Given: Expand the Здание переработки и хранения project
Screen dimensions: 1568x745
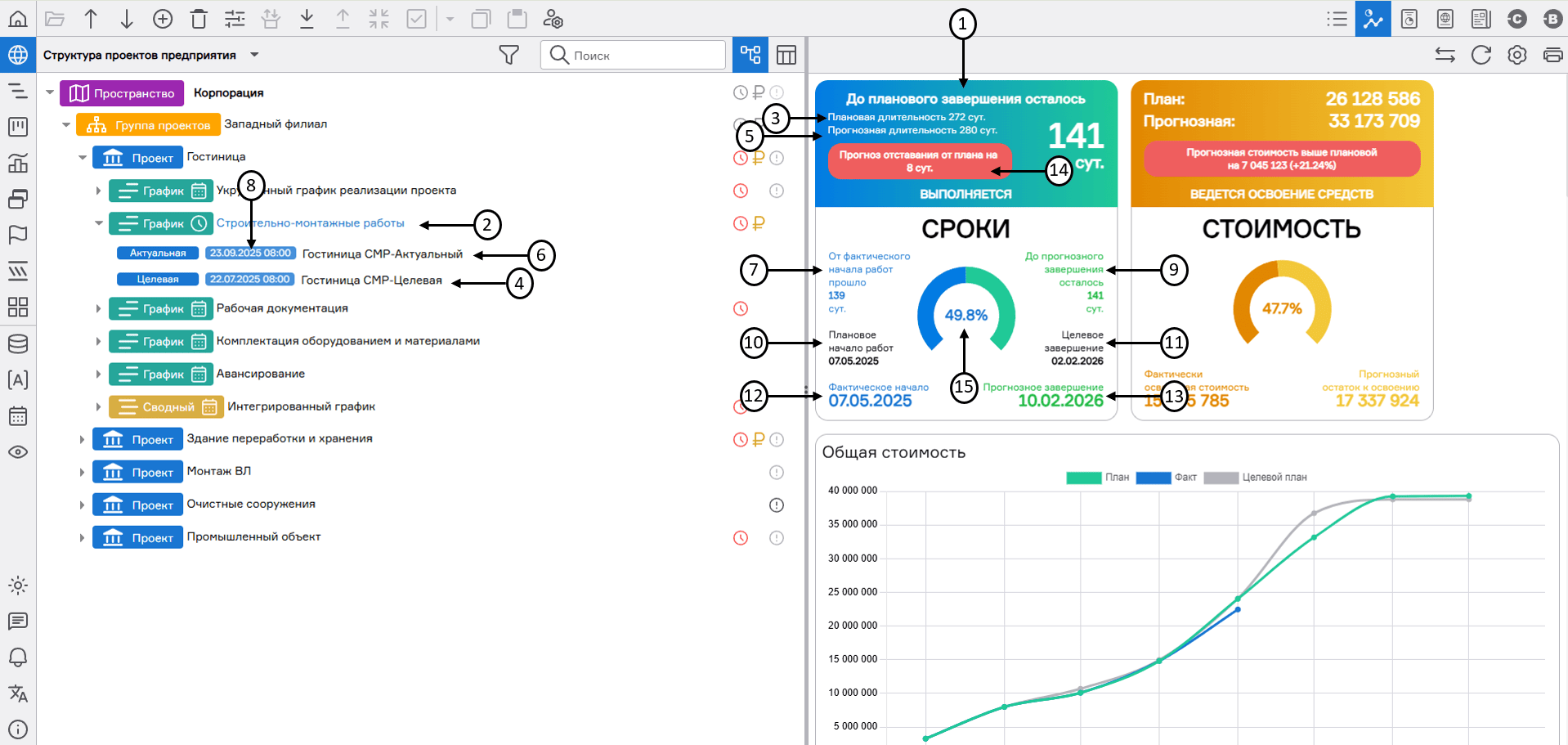Looking at the screenshot, I should click(82, 439).
